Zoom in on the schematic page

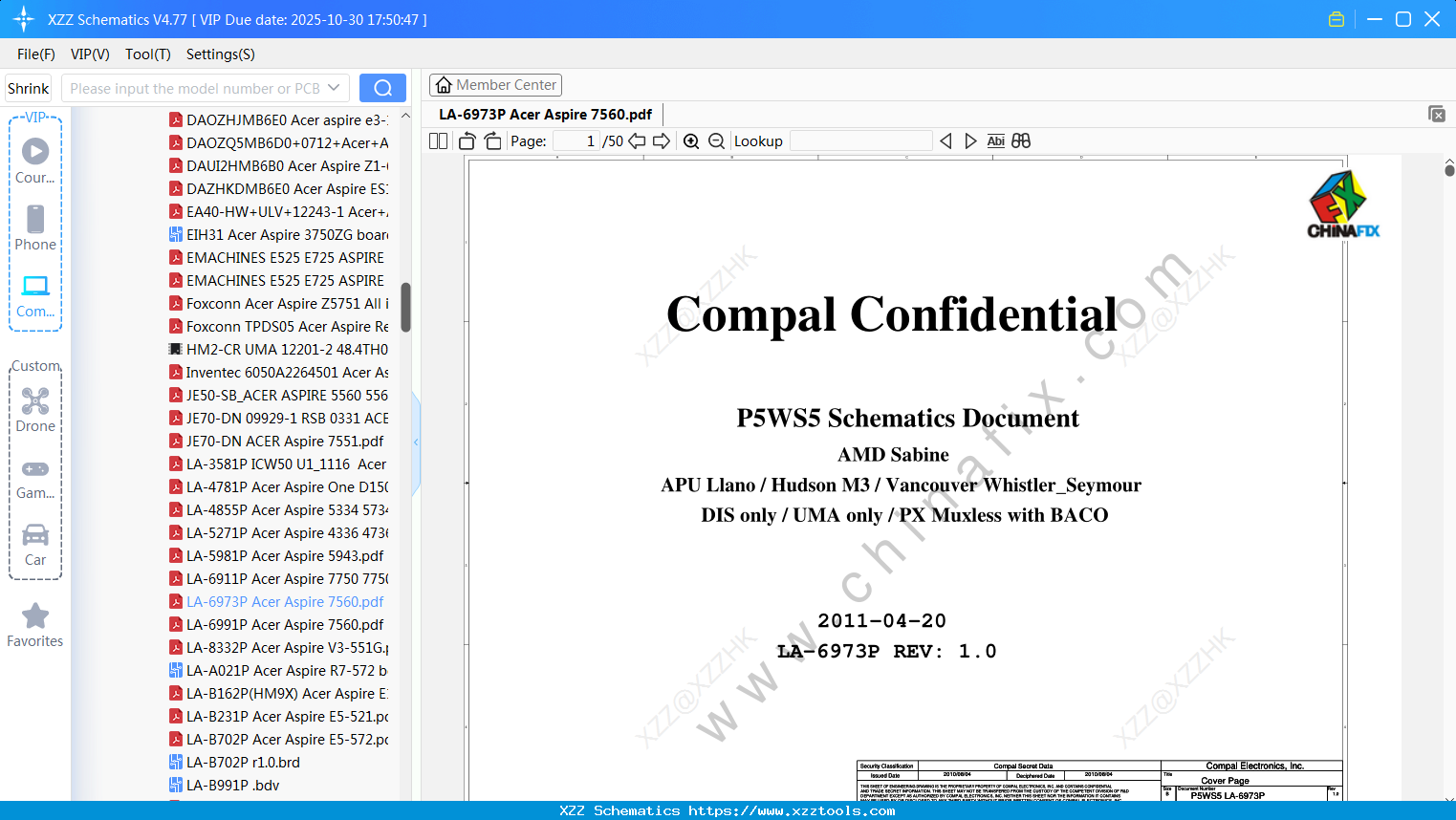click(691, 141)
